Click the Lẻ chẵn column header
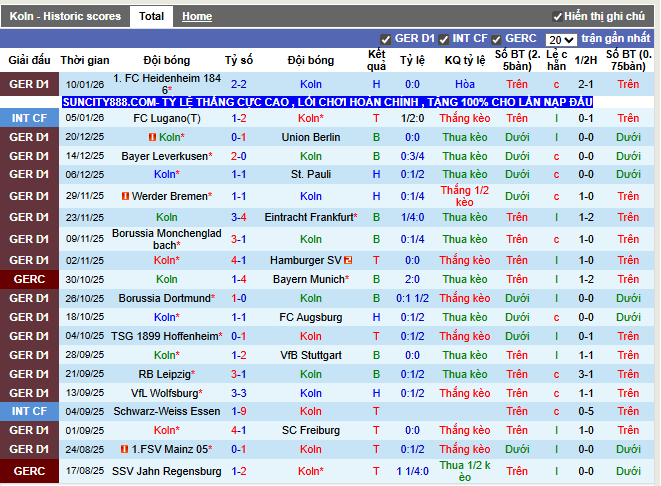Viewport: 661px width, 486px height. tap(556, 60)
